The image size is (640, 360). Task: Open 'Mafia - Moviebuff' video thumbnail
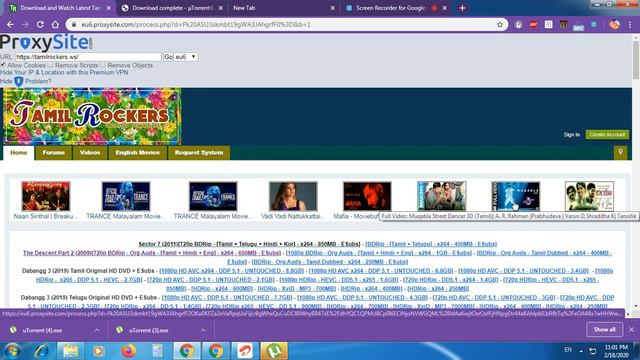click(x=367, y=196)
